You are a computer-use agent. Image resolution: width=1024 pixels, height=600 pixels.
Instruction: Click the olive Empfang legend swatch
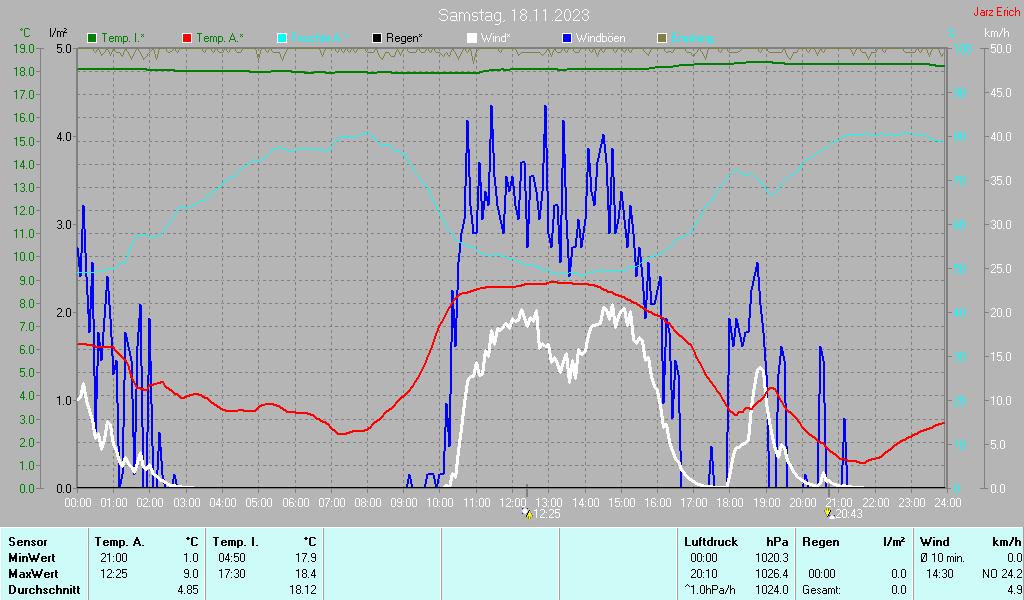tap(662, 39)
